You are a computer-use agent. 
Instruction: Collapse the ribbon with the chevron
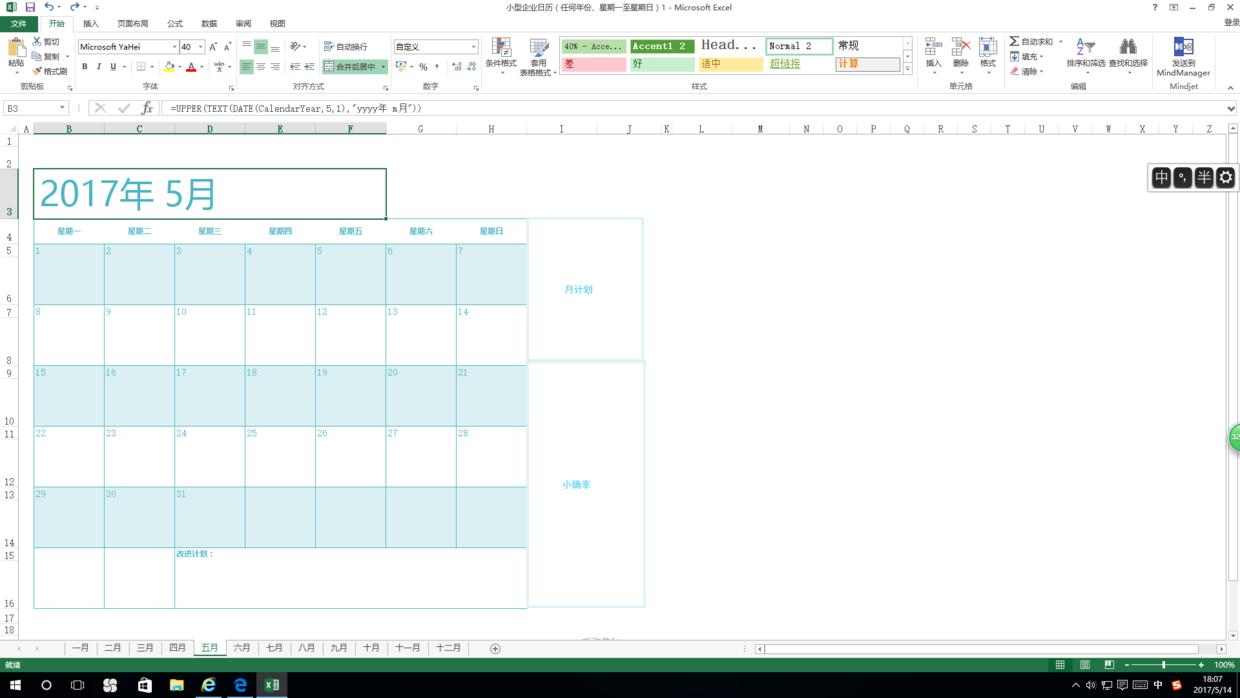pyautogui.click(x=1230, y=88)
